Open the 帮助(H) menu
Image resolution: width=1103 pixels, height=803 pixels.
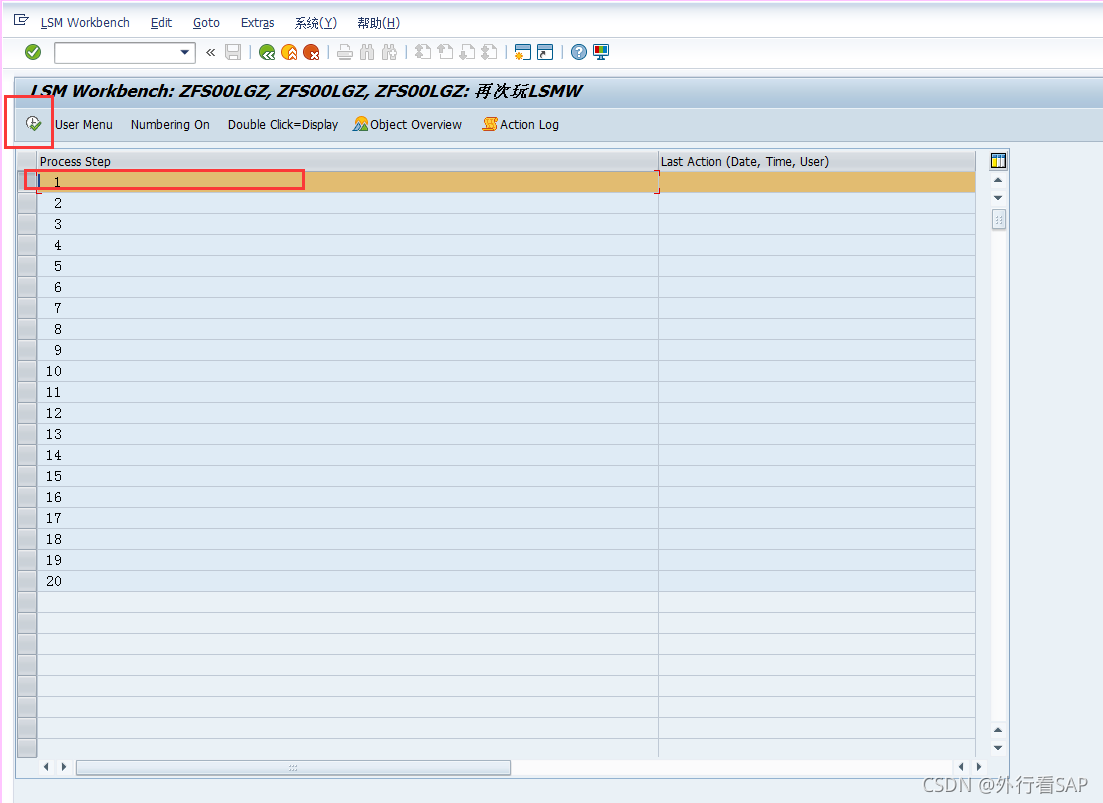[x=378, y=23]
